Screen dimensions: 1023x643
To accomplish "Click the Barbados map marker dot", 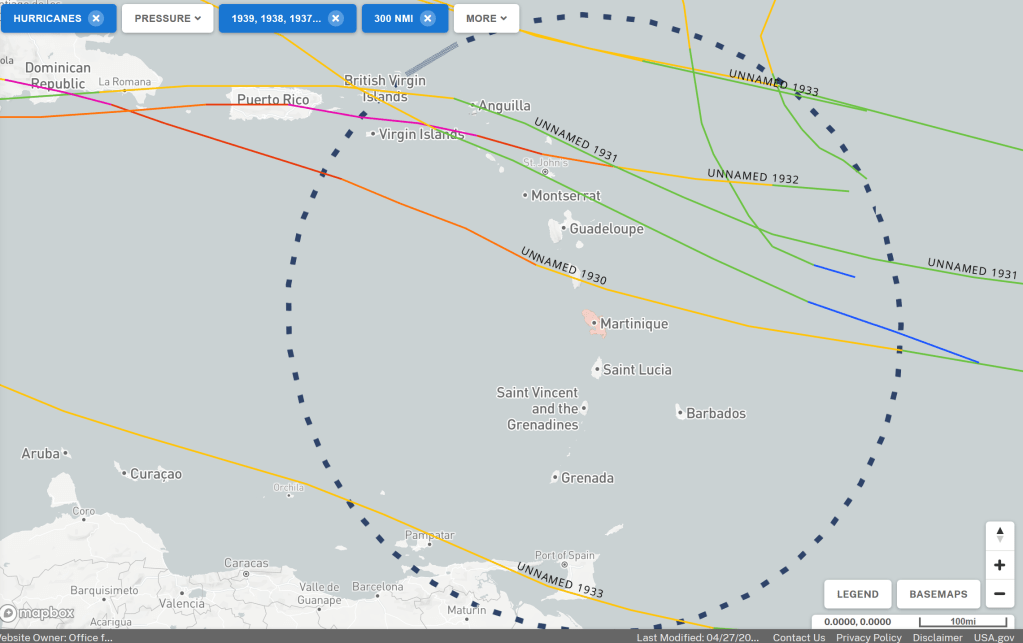I will [x=680, y=412].
